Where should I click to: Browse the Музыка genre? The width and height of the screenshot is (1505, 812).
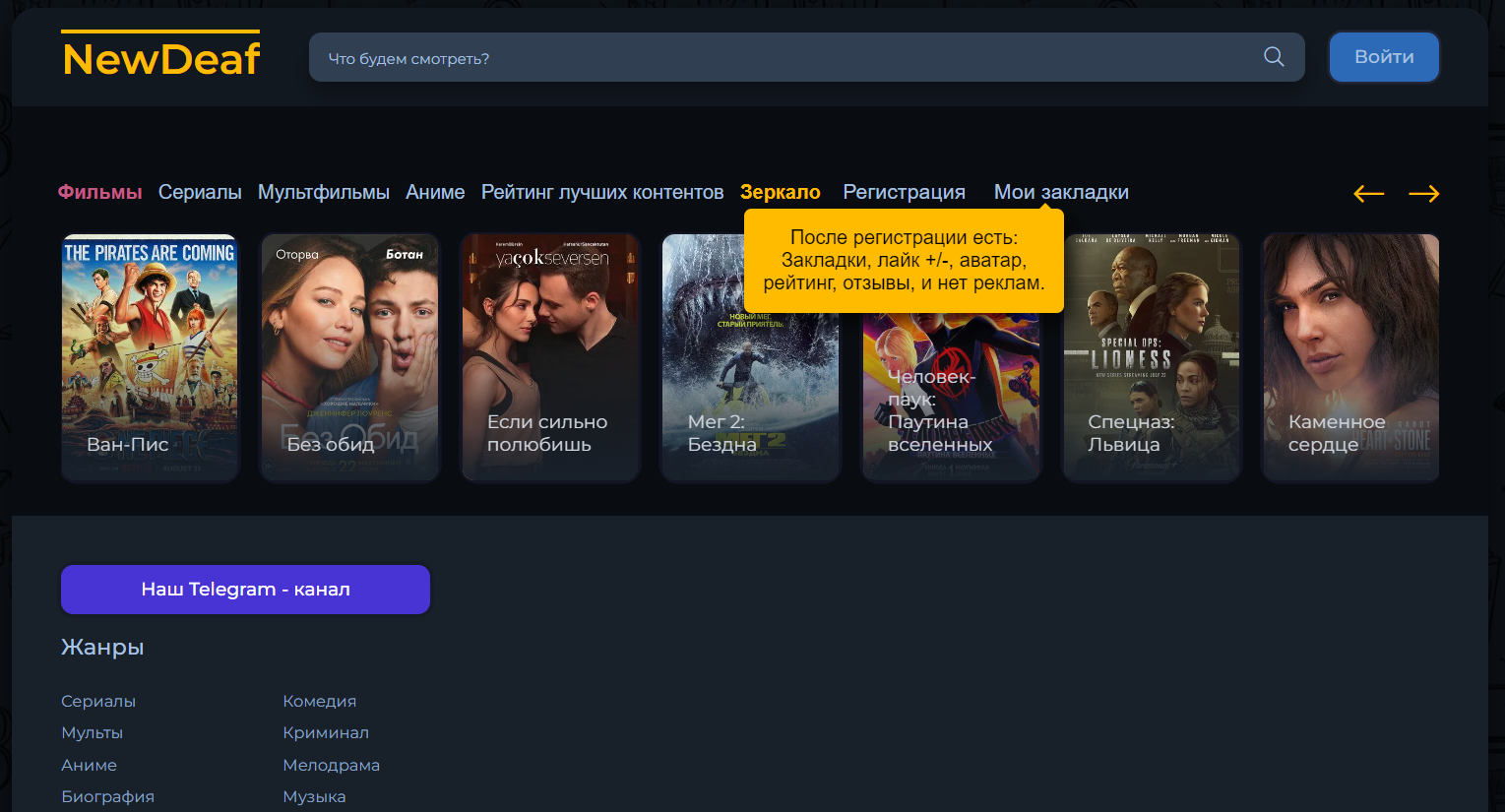(x=315, y=796)
